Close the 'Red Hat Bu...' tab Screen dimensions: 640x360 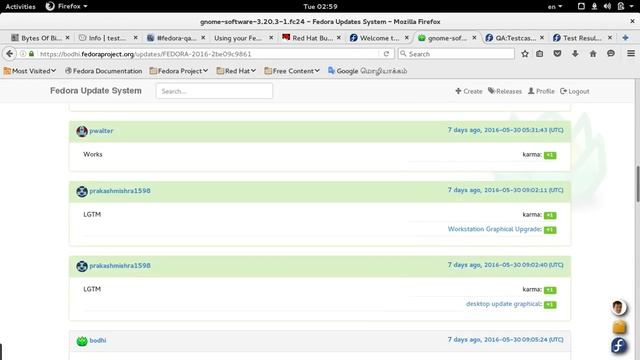[x=339, y=38]
